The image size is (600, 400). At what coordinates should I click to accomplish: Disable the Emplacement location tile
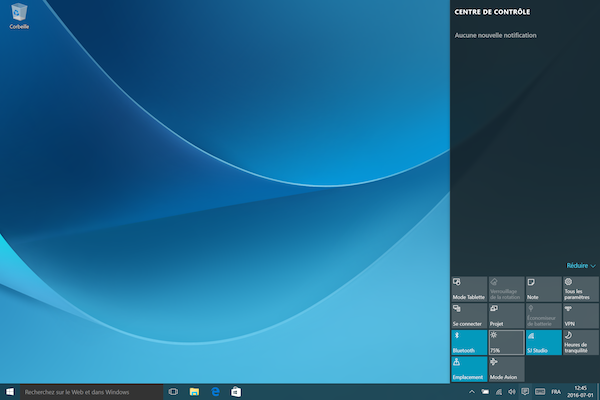[469, 369]
